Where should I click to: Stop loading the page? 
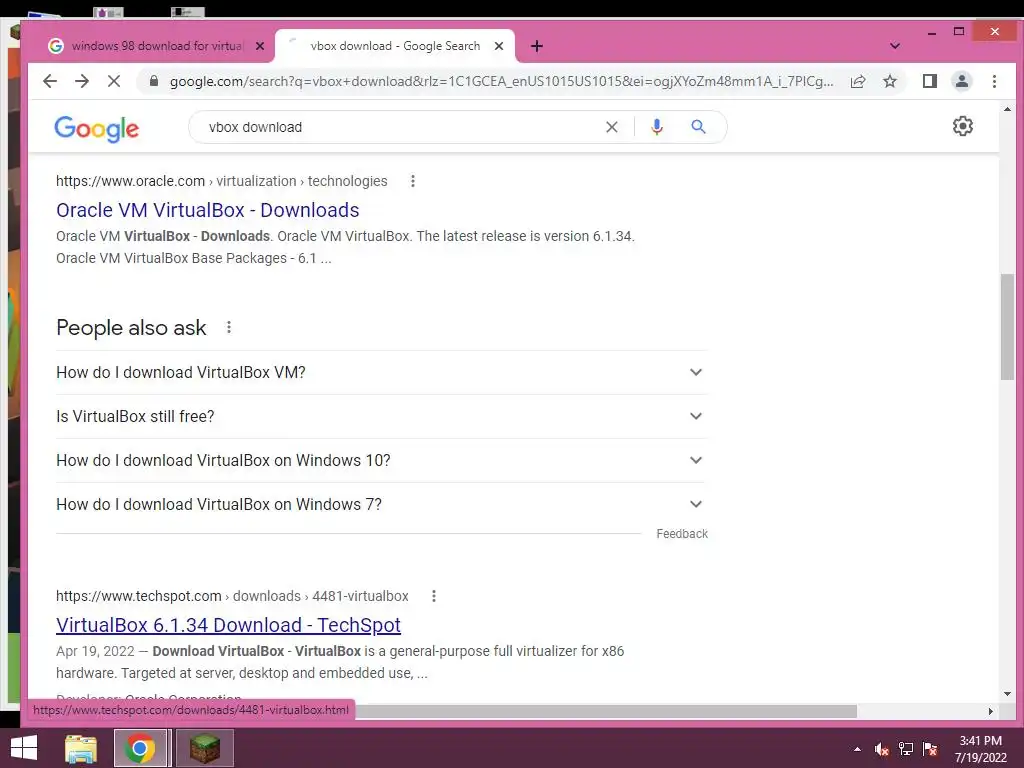[x=114, y=81]
